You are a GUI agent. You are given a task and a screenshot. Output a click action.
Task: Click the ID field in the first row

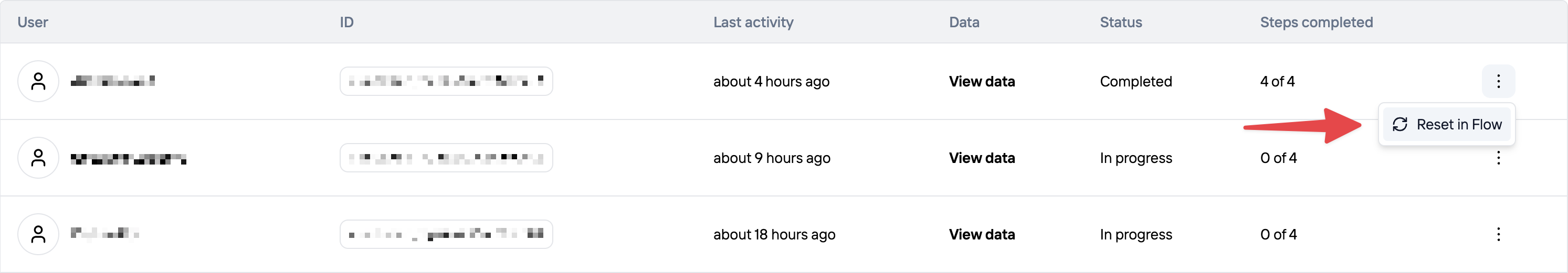click(446, 81)
